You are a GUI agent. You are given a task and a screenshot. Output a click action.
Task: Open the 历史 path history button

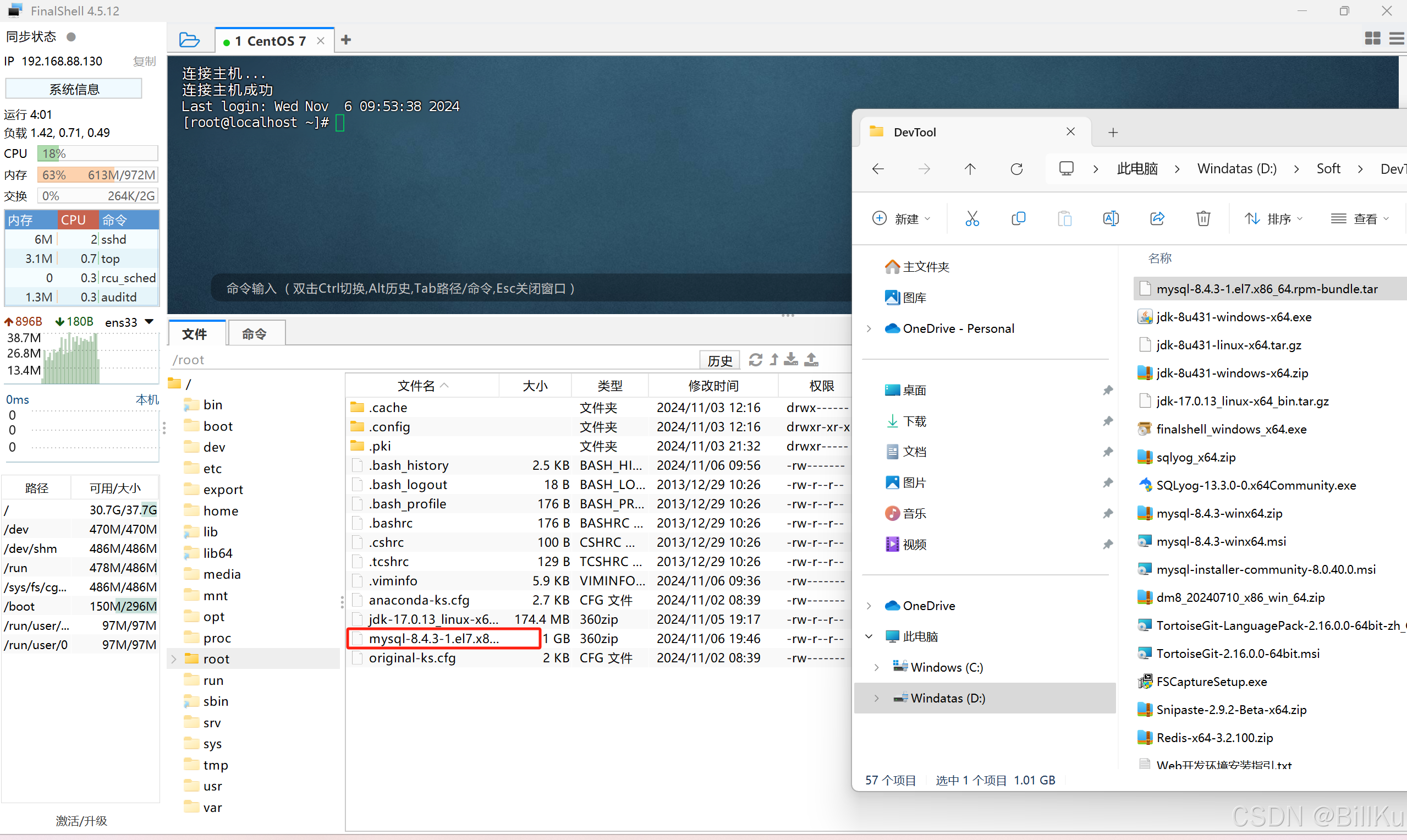coord(720,360)
